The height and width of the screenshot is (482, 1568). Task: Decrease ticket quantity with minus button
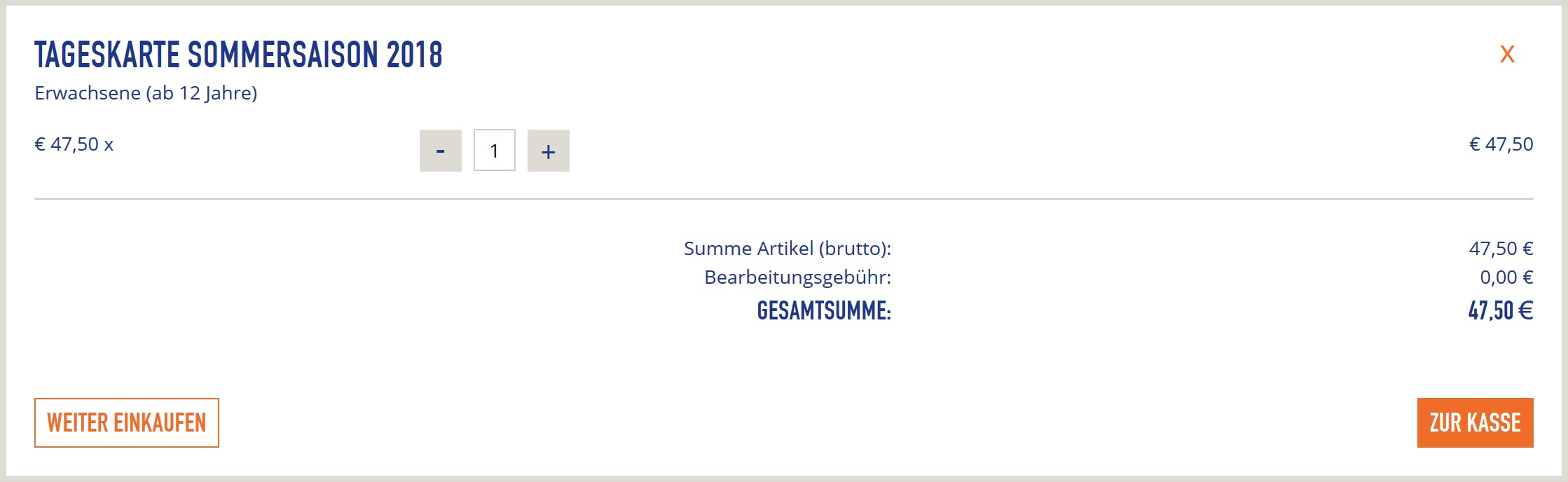pyautogui.click(x=440, y=151)
